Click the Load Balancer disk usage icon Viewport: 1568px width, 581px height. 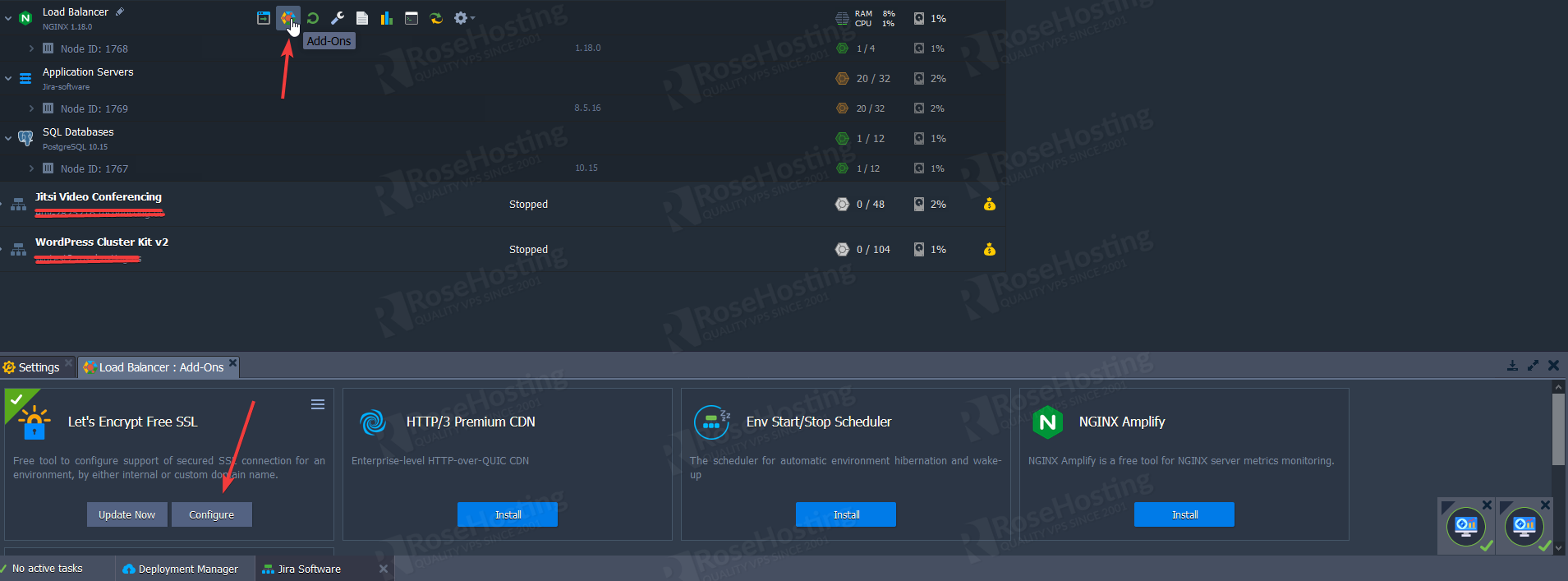point(919,18)
